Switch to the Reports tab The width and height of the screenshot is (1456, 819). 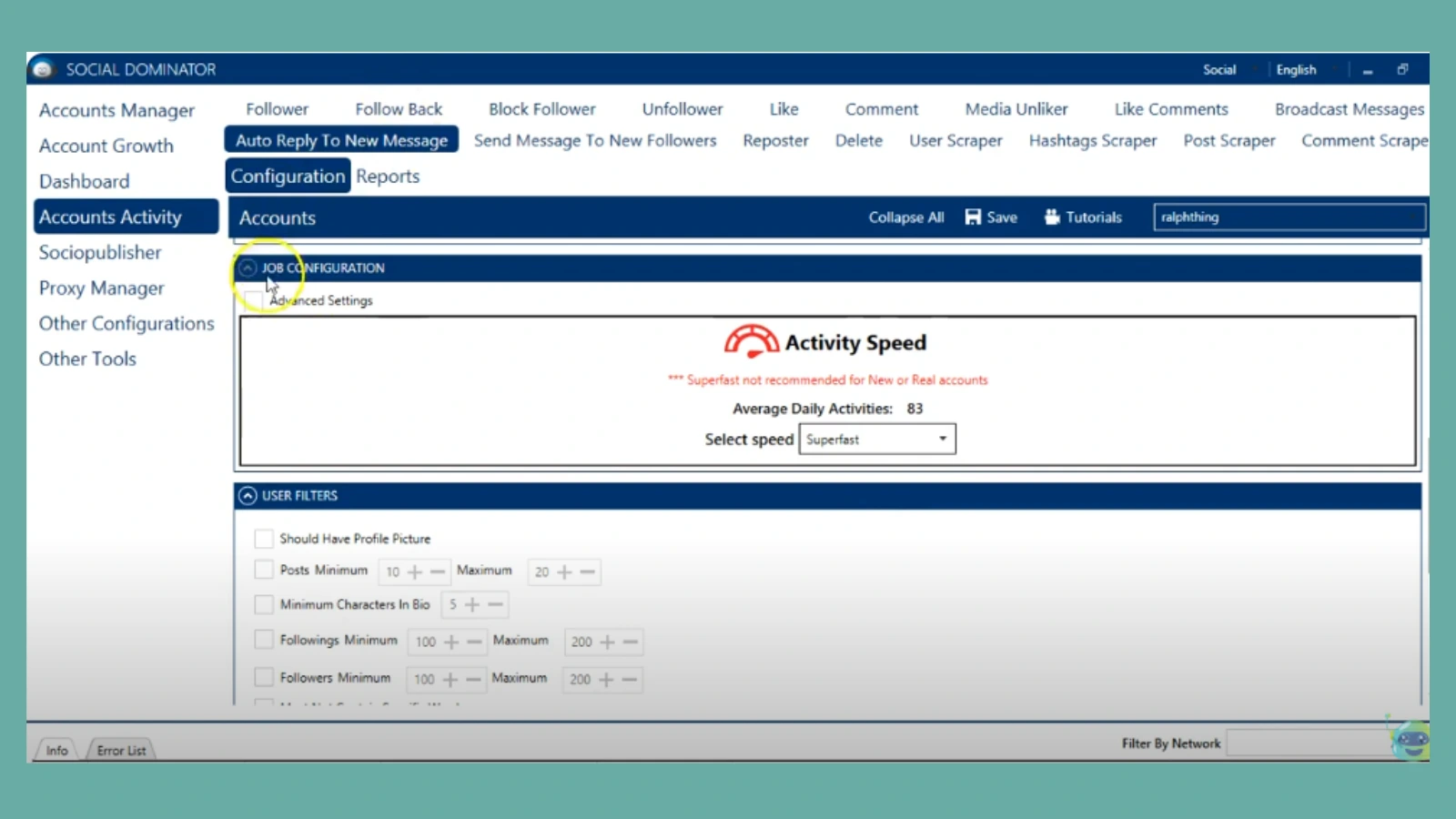pyautogui.click(x=388, y=176)
